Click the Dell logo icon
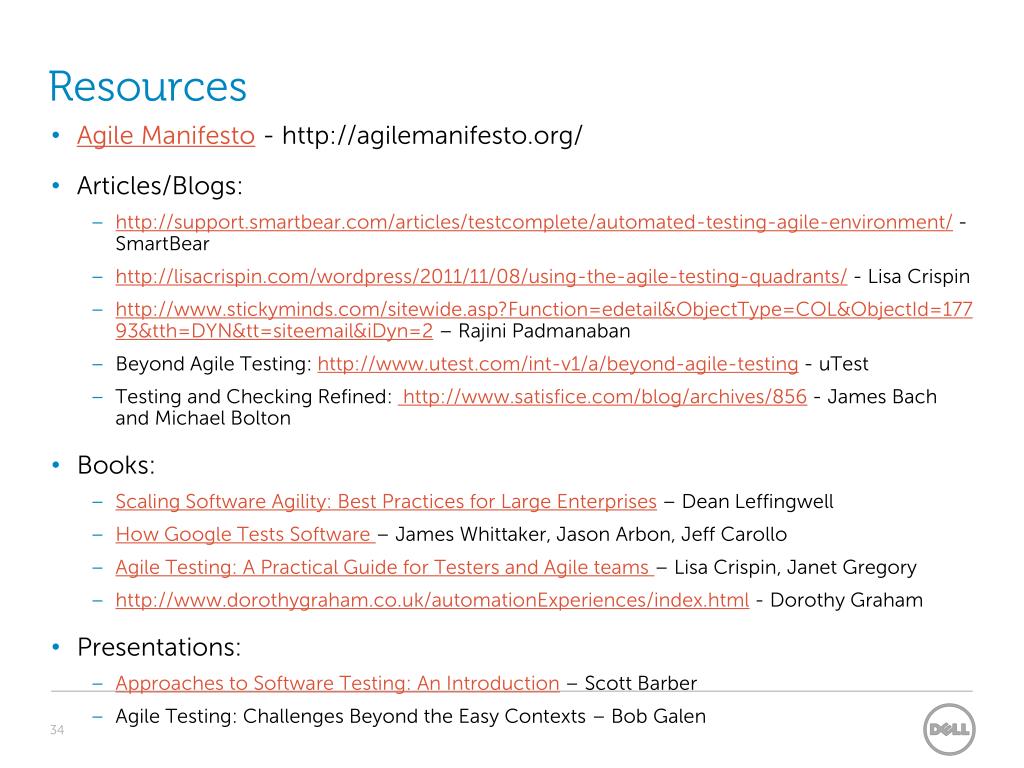Screen dimensions: 1024x768 pyautogui.click(x=949, y=729)
